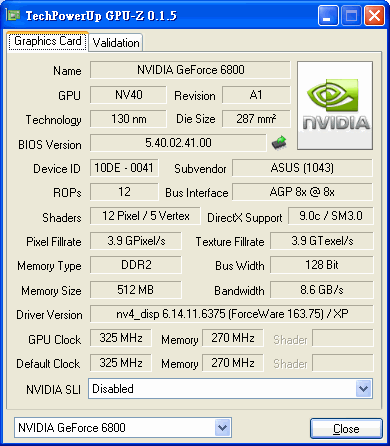Click the TechPowerUp GPU-Z 0.1.5 title text
Viewport: 390px width, 446px height.
(x=101, y=16)
